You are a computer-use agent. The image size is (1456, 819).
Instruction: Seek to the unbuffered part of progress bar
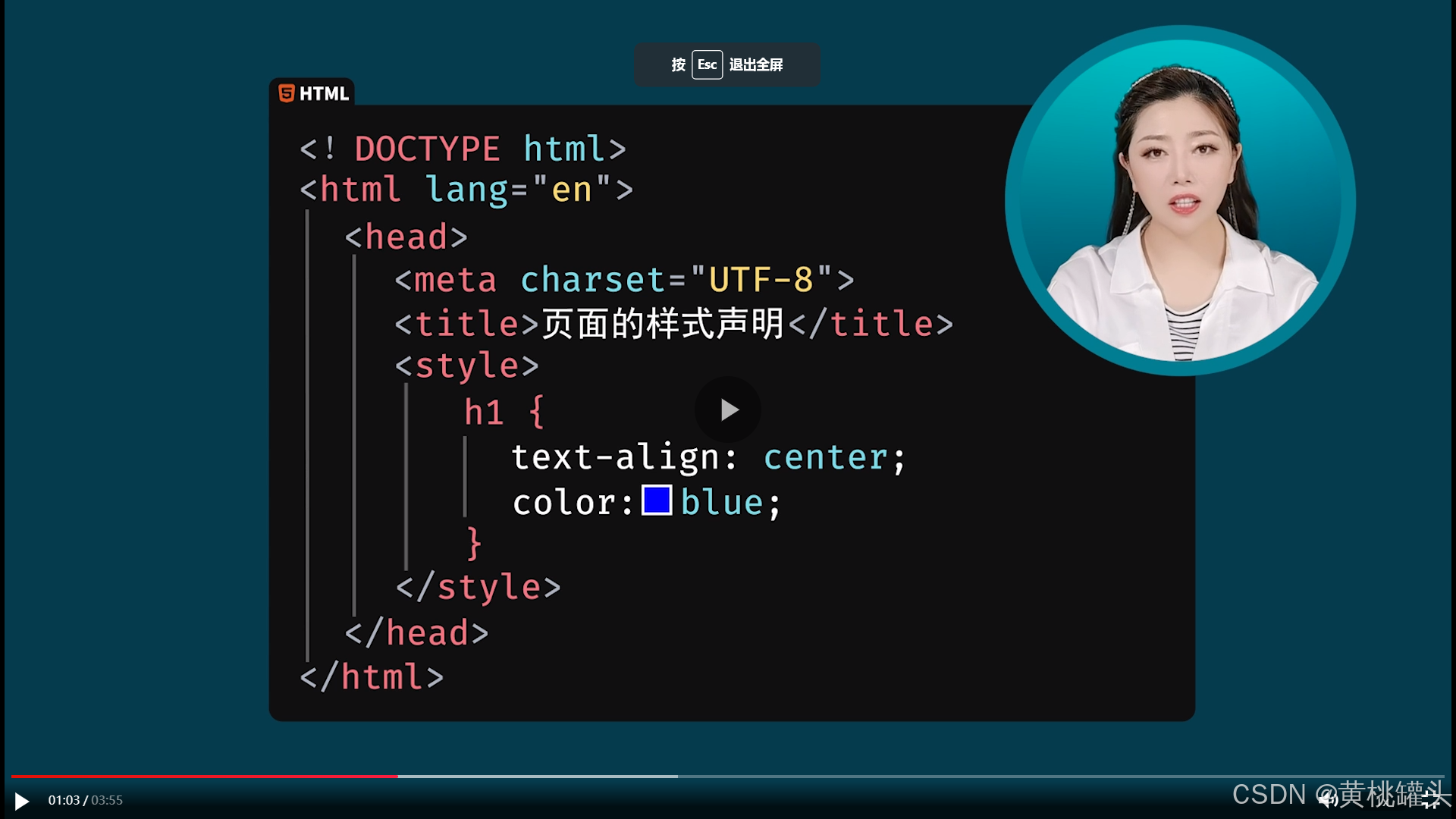[1060, 776]
